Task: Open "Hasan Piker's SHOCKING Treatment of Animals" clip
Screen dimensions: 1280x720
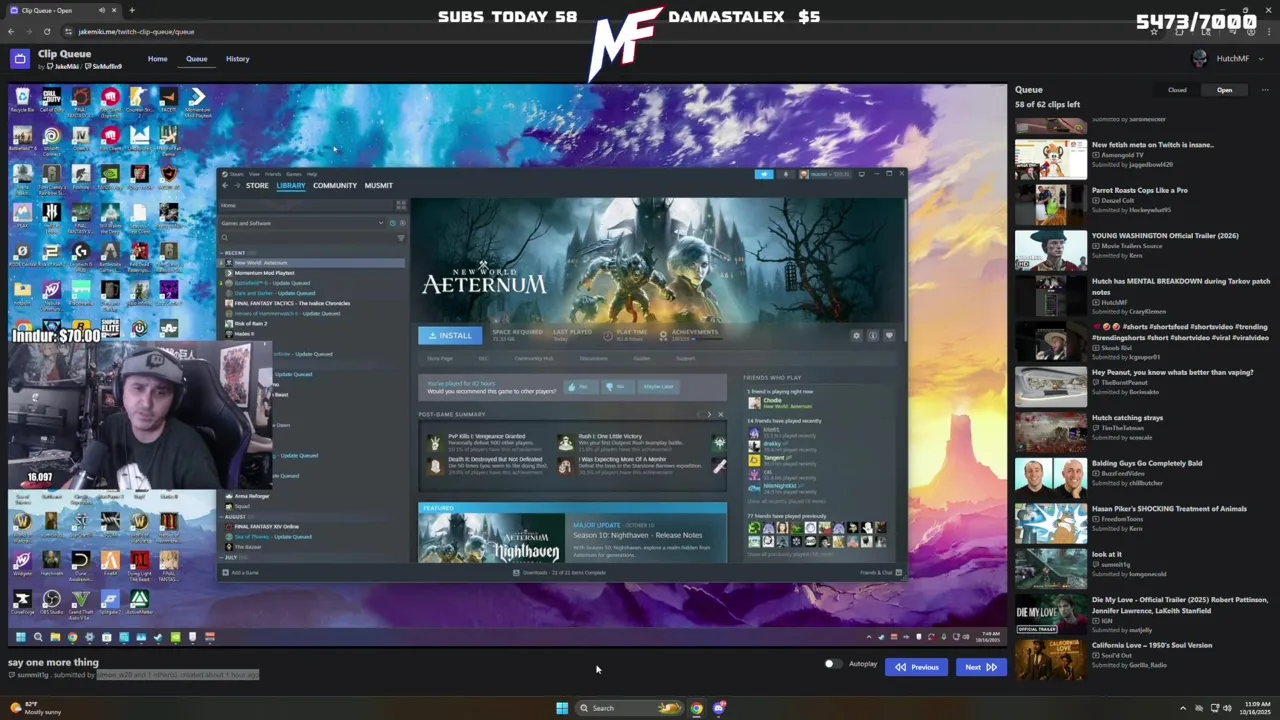Action: tap(1169, 509)
